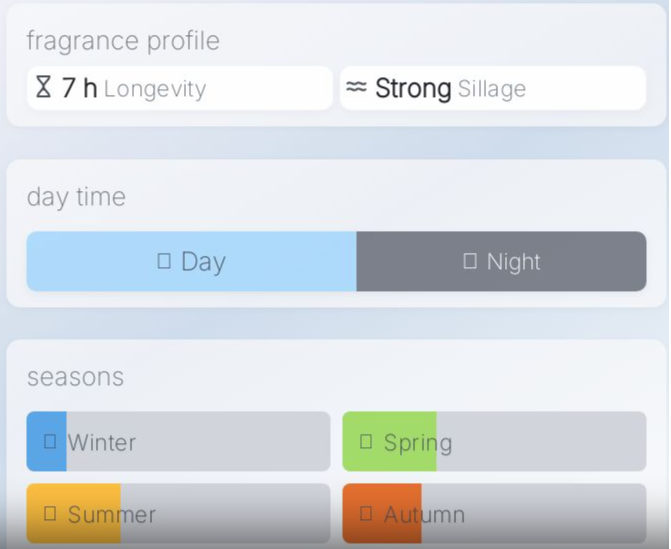Click the grey Sillage label text

click(492, 89)
